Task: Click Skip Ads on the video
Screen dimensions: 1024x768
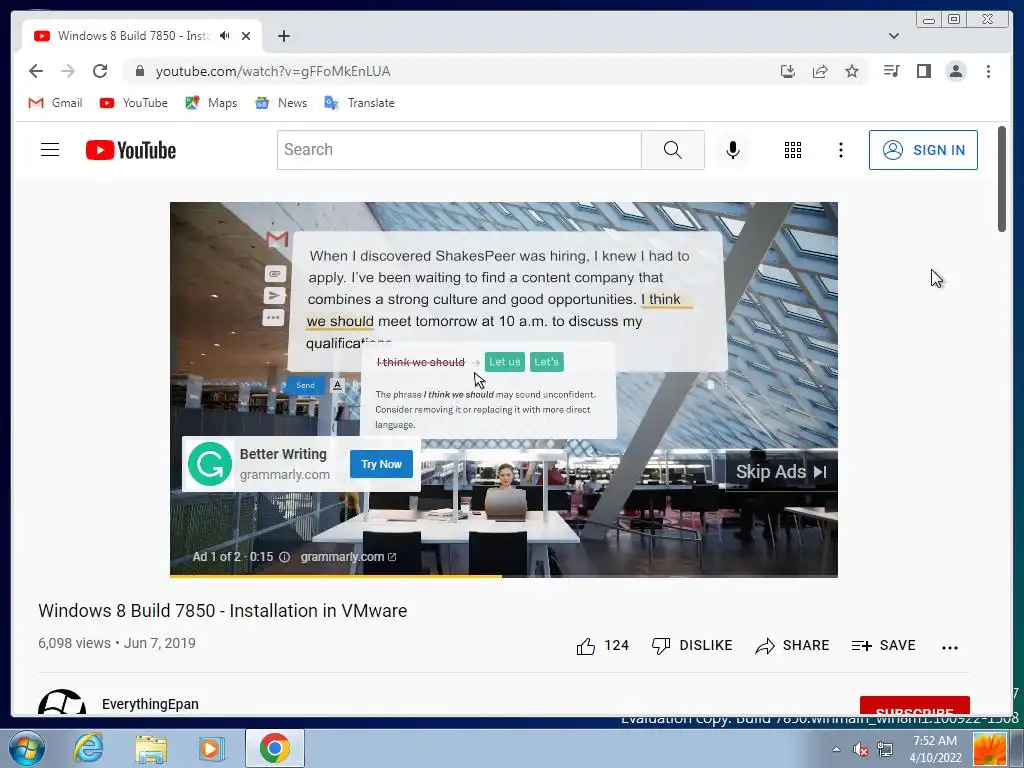Action: click(782, 472)
